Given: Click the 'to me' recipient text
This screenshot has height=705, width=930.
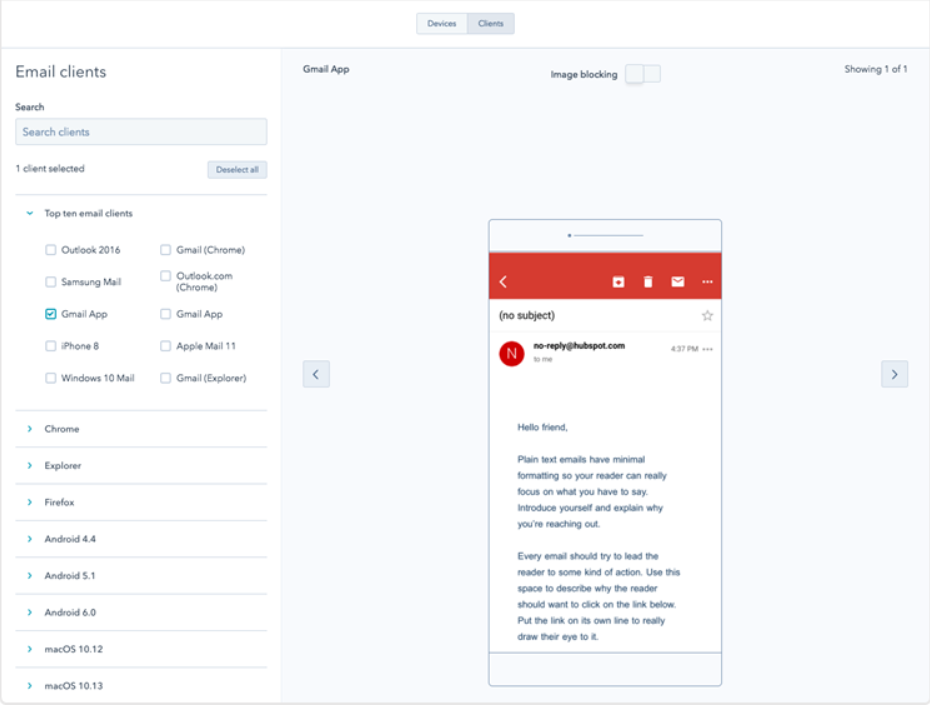Looking at the screenshot, I should tap(543, 359).
